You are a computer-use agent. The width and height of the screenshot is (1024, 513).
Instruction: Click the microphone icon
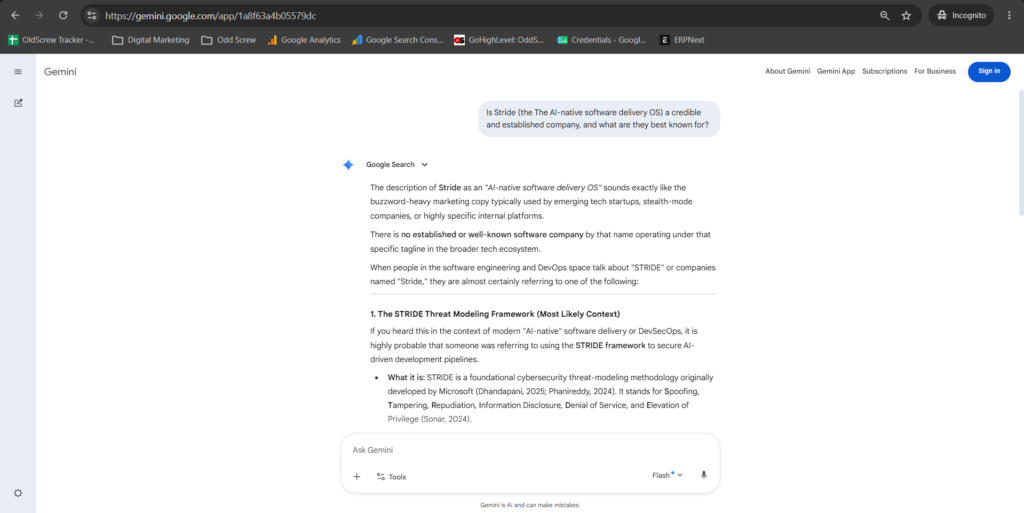(x=703, y=475)
